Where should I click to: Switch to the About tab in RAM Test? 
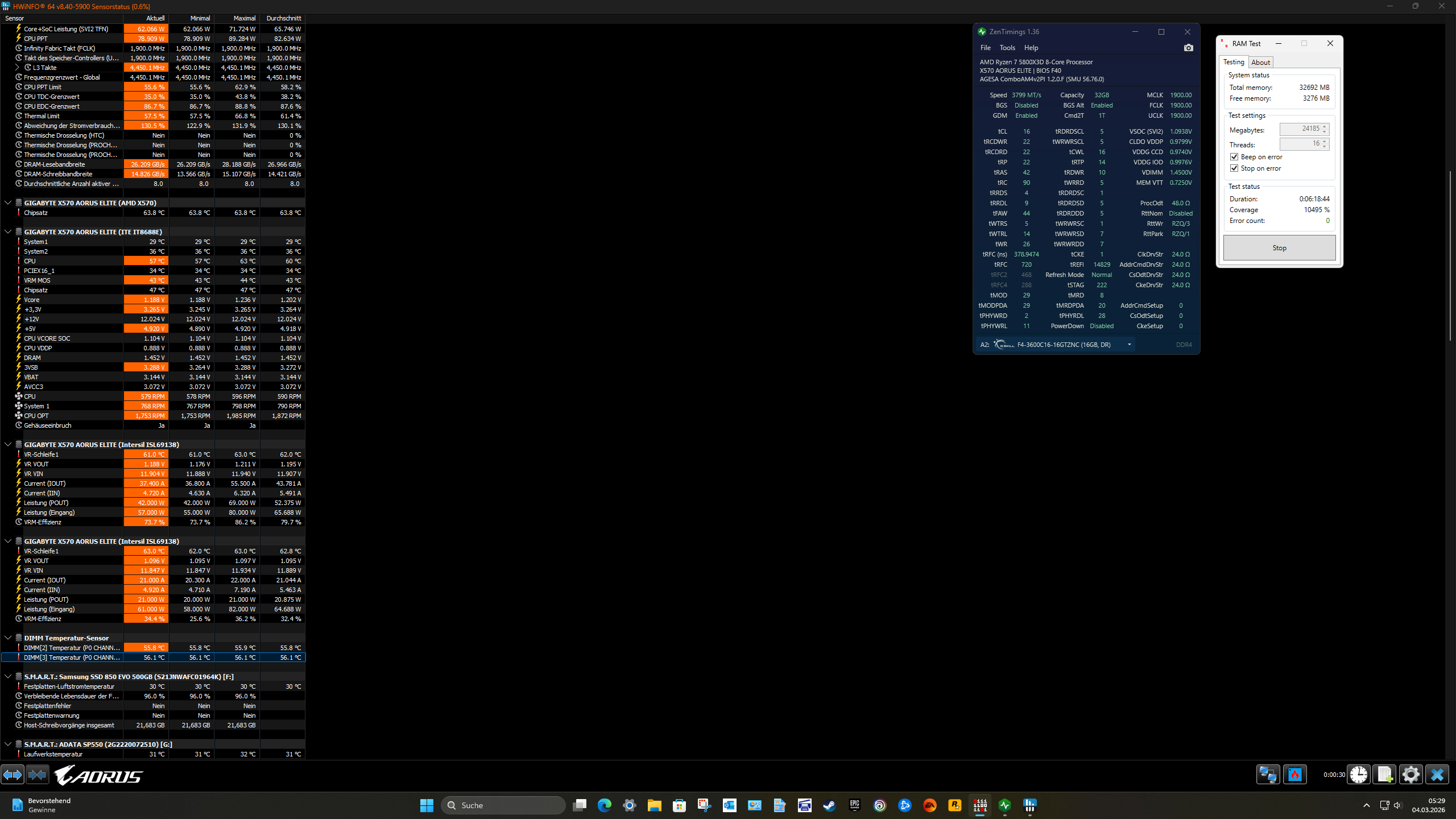click(1260, 62)
